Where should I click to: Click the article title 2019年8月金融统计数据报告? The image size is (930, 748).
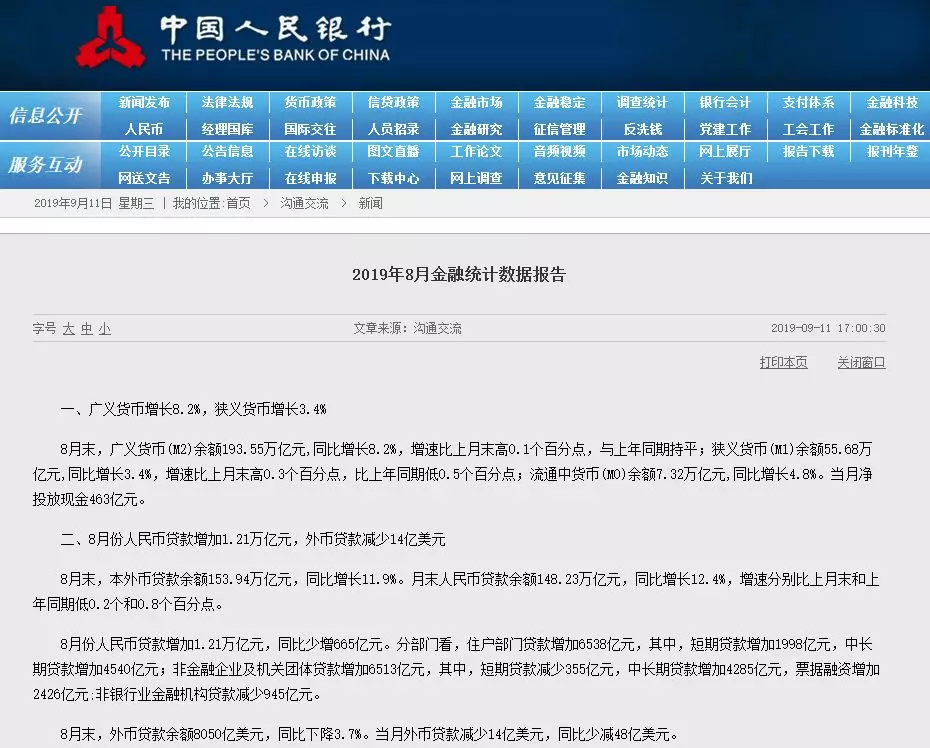[459, 275]
